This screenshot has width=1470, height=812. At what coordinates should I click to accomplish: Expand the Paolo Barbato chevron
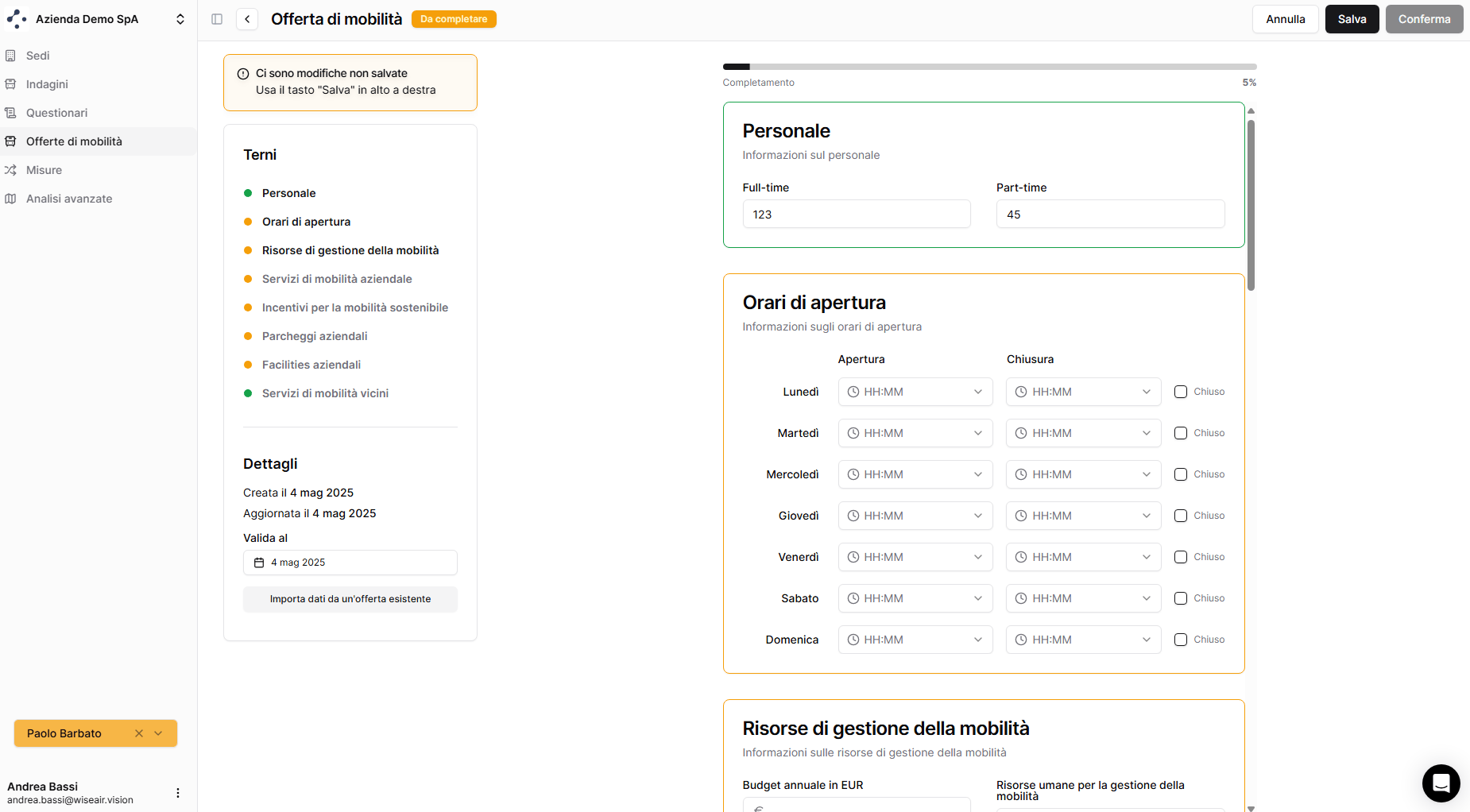pos(158,733)
